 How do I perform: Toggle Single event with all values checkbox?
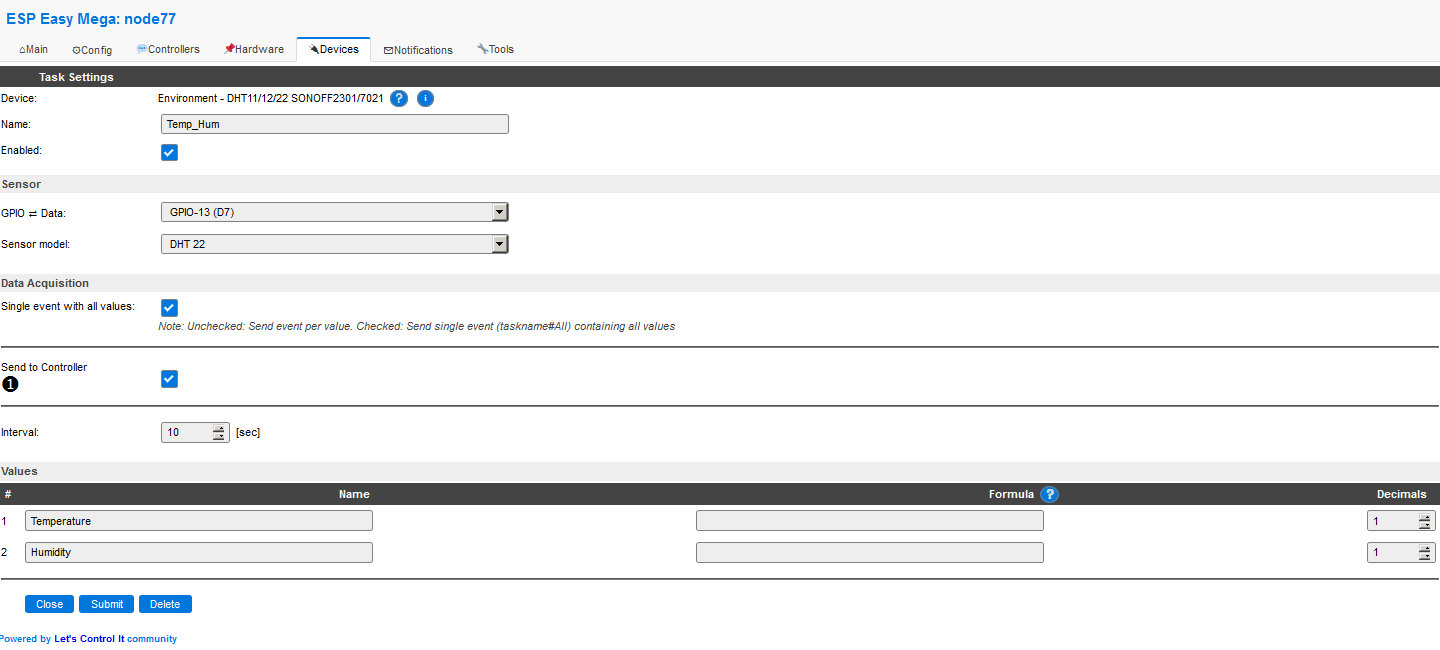[170, 308]
